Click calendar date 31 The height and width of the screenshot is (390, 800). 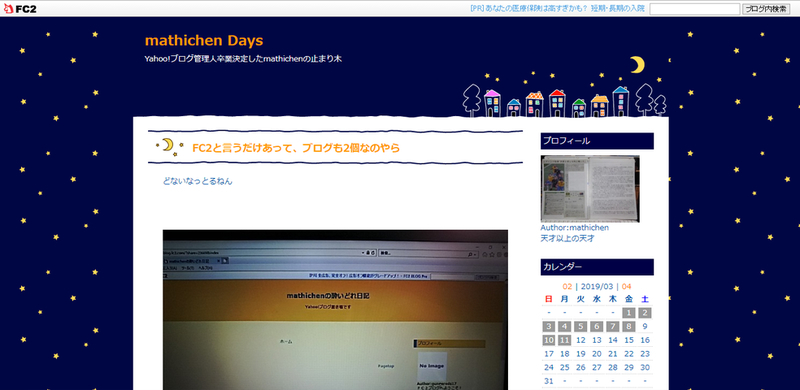(x=548, y=381)
